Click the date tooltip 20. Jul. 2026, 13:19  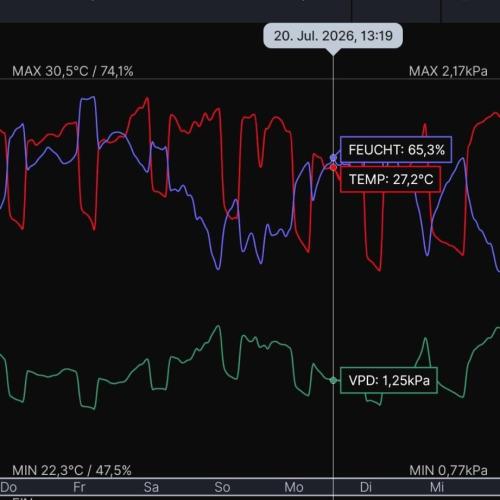tap(333, 36)
